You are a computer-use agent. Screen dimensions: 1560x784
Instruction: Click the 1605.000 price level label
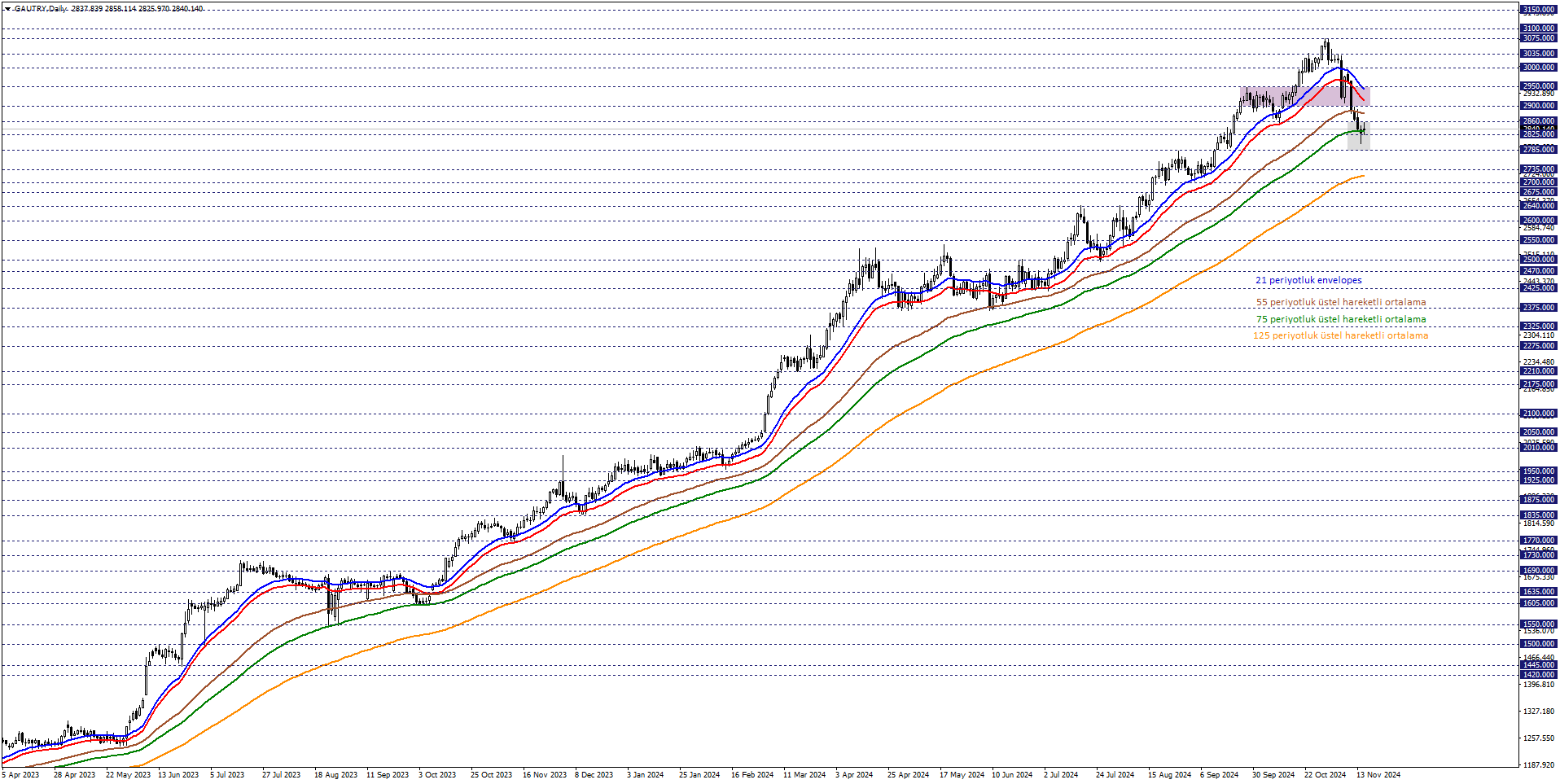click(x=1538, y=603)
